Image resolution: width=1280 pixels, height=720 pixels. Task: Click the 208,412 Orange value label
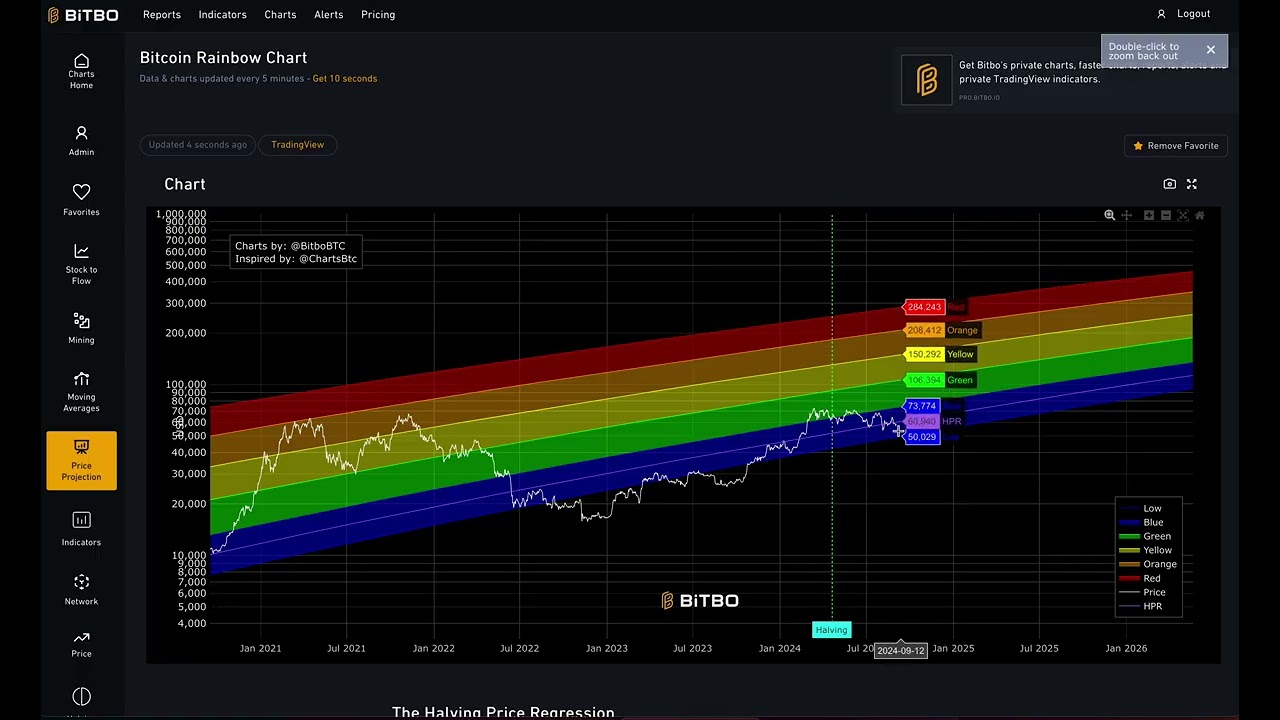pos(923,330)
